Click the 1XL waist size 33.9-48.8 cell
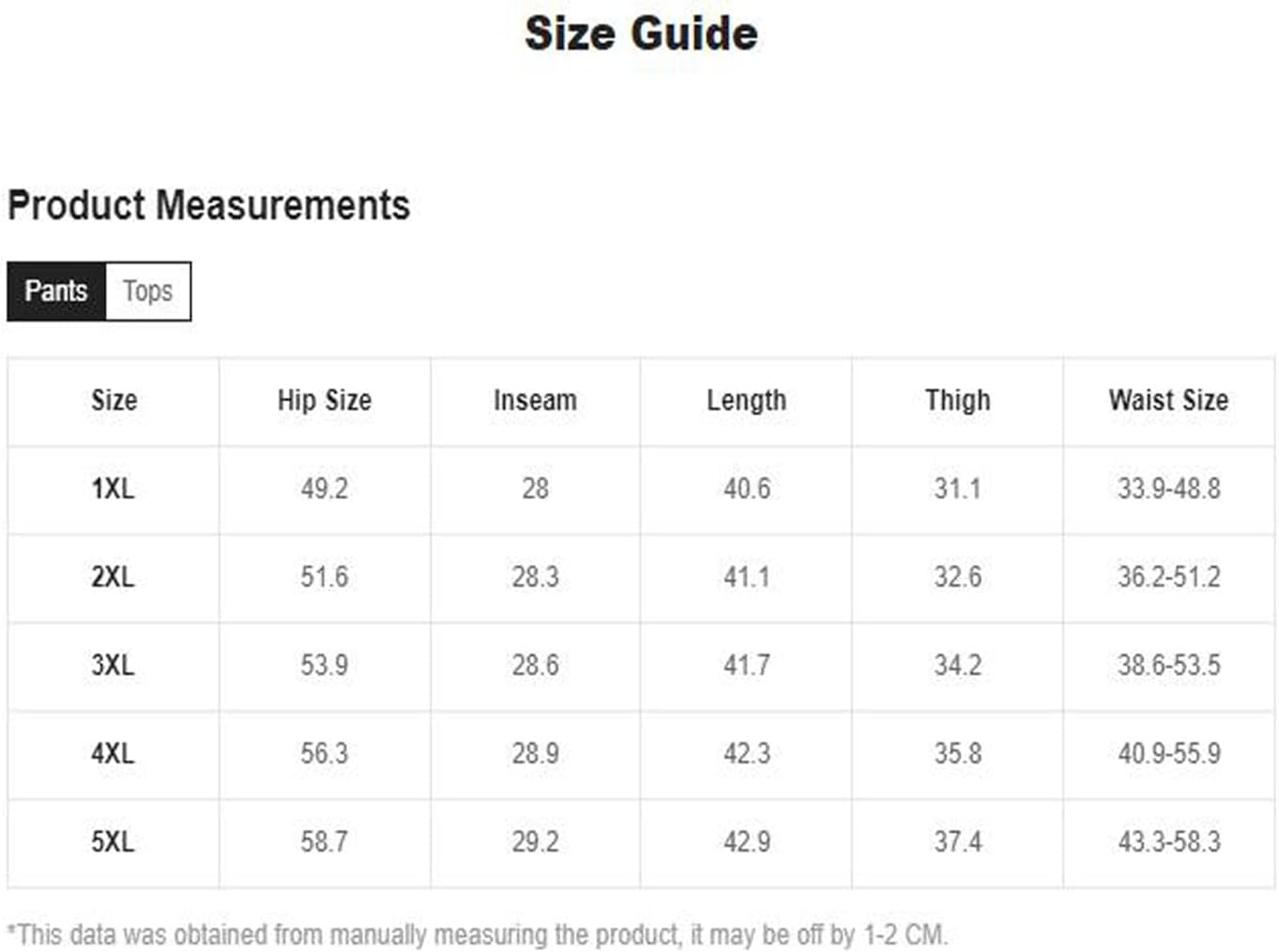1279x952 pixels. [x=1168, y=489]
